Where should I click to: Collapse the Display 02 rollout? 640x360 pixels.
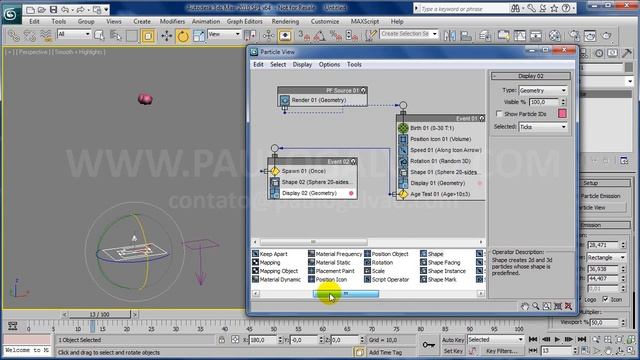pyautogui.click(x=530, y=76)
